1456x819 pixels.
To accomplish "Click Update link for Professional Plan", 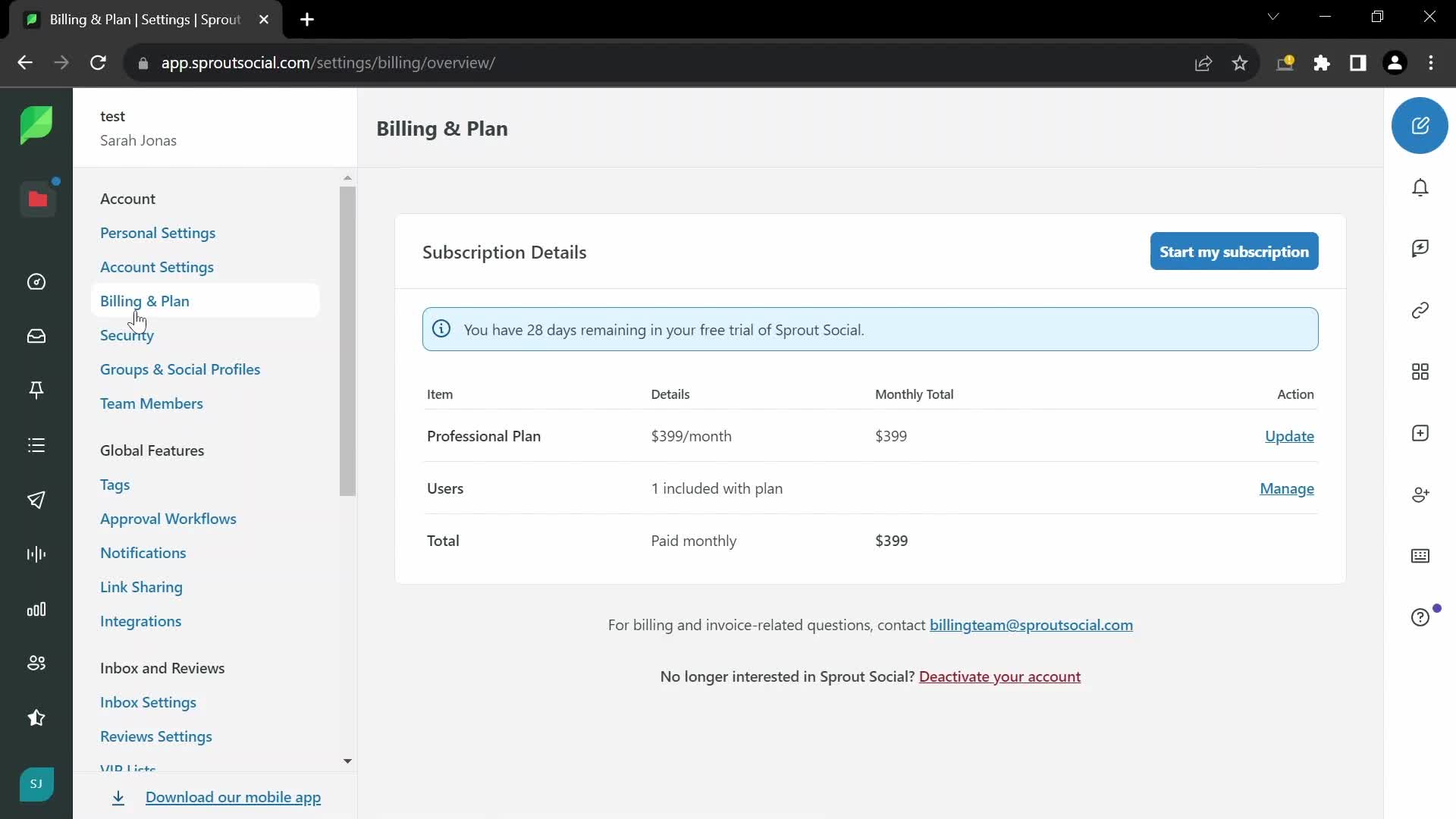I will (1289, 435).
